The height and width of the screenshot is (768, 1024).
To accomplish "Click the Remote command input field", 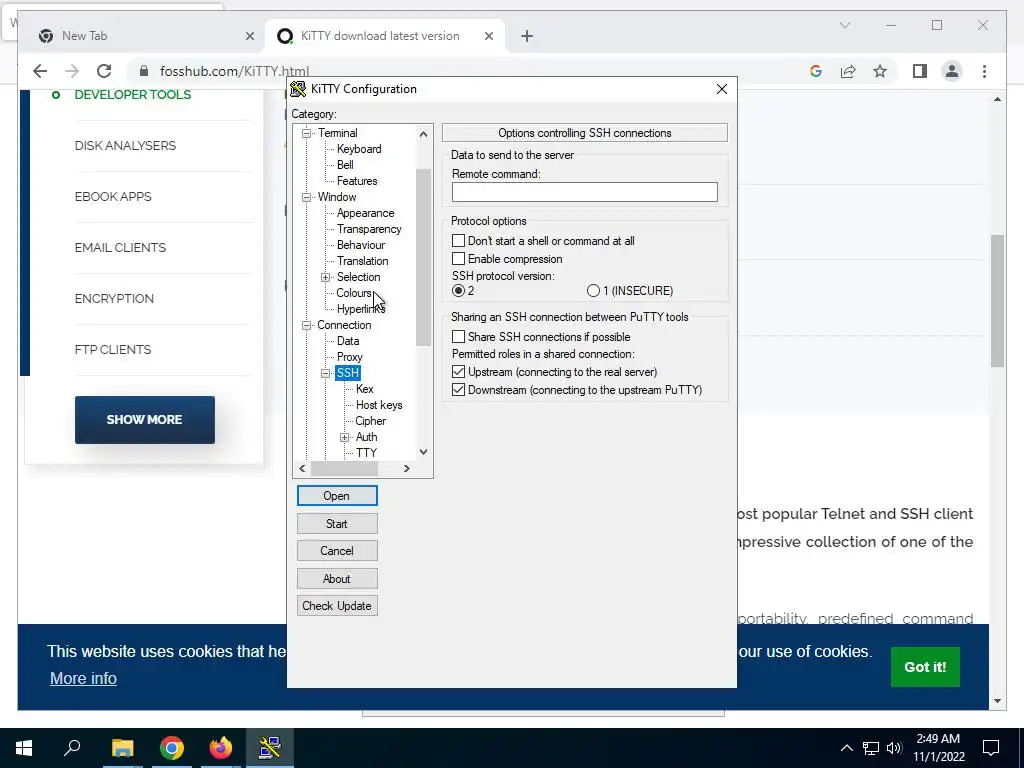I will point(584,192).
